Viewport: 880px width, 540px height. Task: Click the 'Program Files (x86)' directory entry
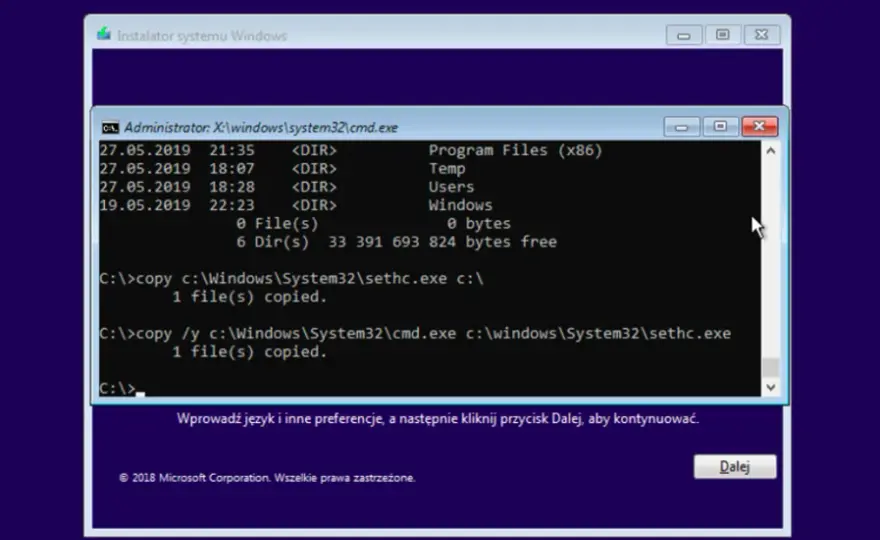[x=515, y=150]
